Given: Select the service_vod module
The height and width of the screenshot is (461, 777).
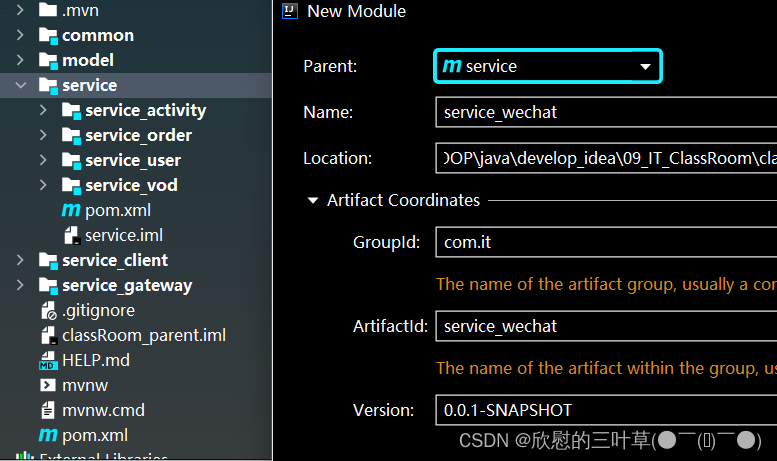Looking at the screenshot, I should [x=136, y=185].
